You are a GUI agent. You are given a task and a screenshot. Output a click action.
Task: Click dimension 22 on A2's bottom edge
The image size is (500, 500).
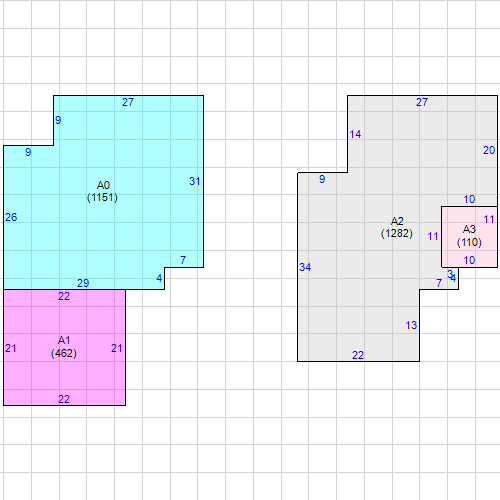click(358, 355)
